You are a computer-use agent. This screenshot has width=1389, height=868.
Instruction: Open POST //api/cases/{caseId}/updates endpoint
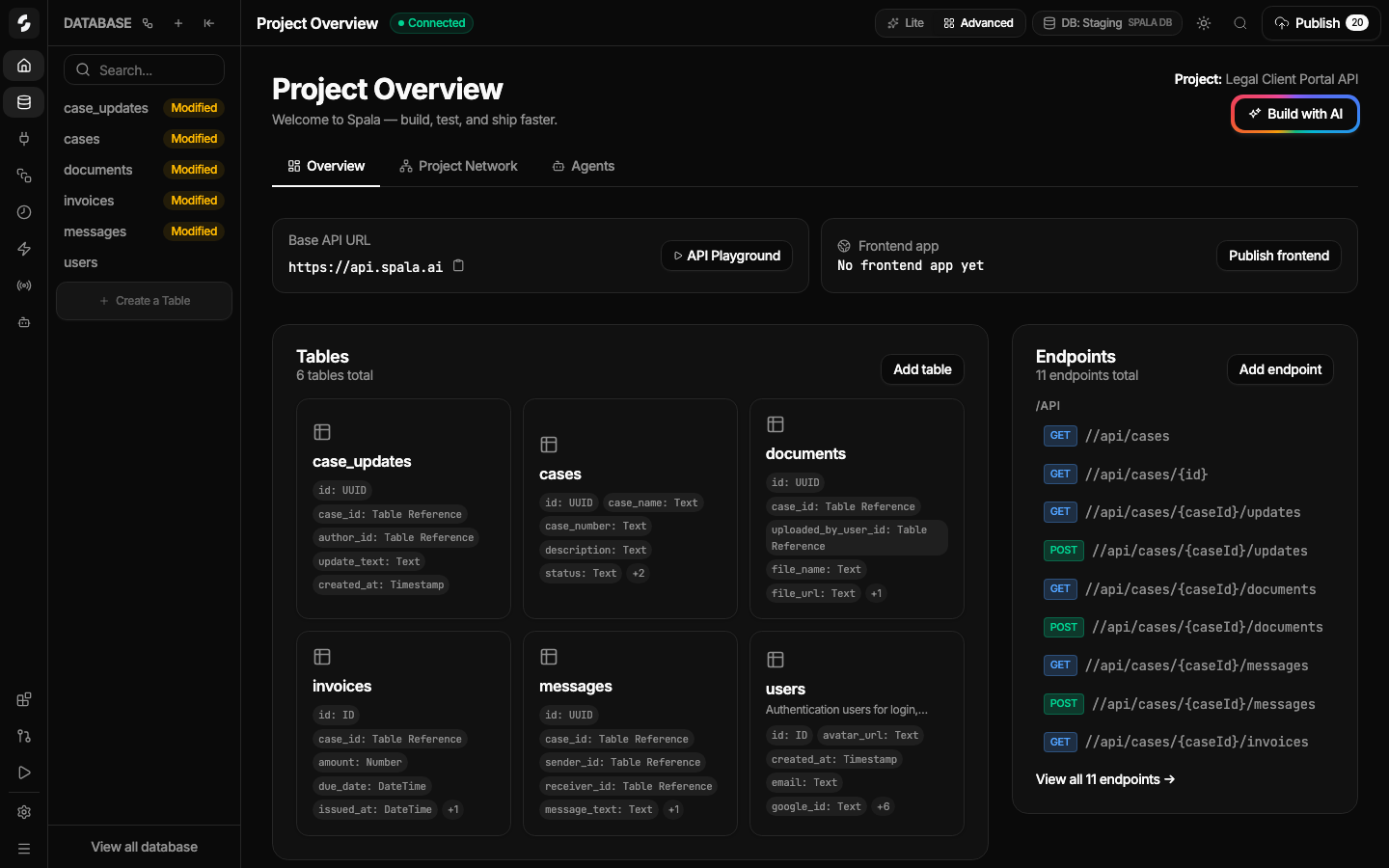click(x=1185, y=551)
